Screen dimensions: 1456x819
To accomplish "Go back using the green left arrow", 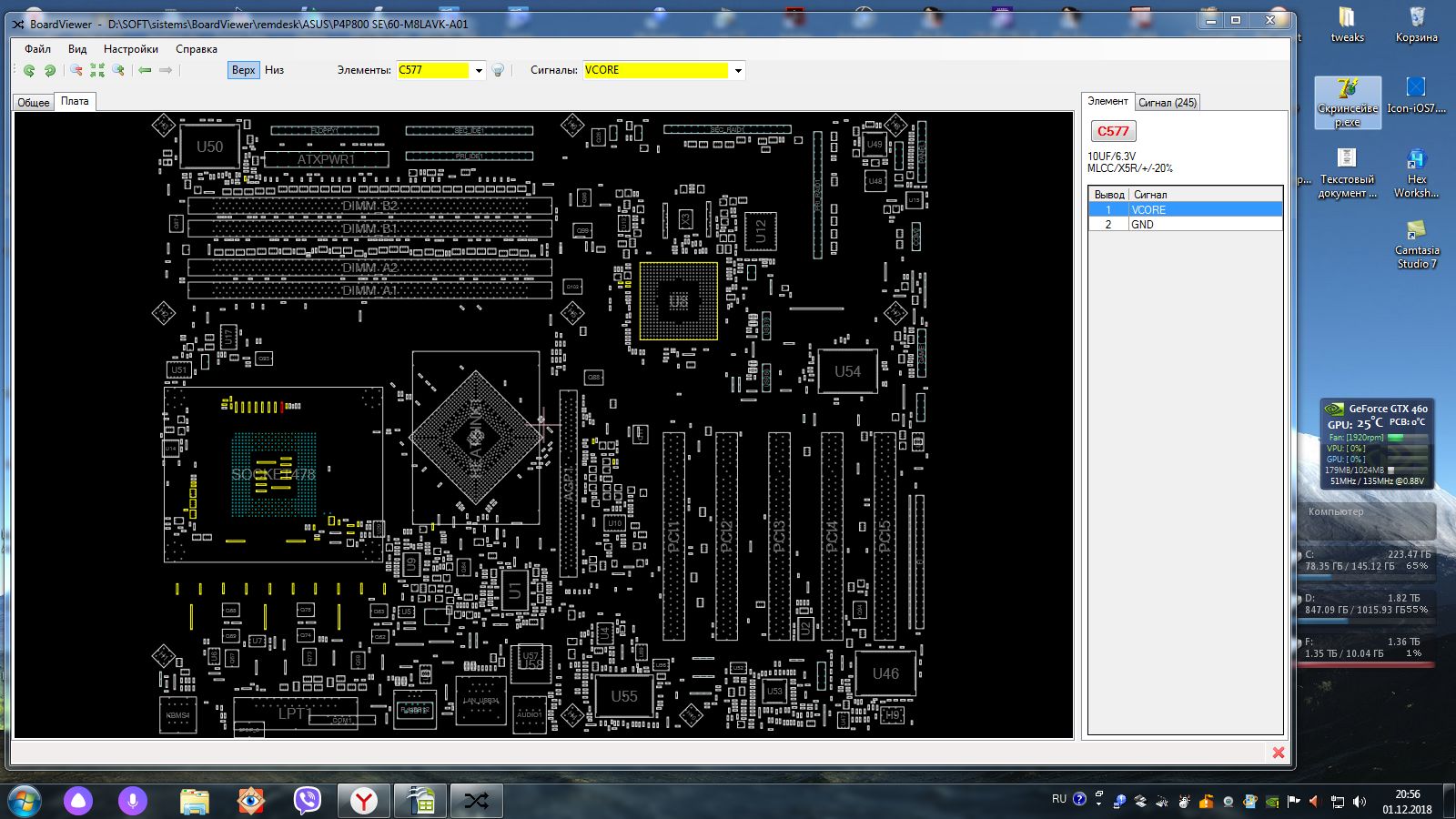I will 145,70.
